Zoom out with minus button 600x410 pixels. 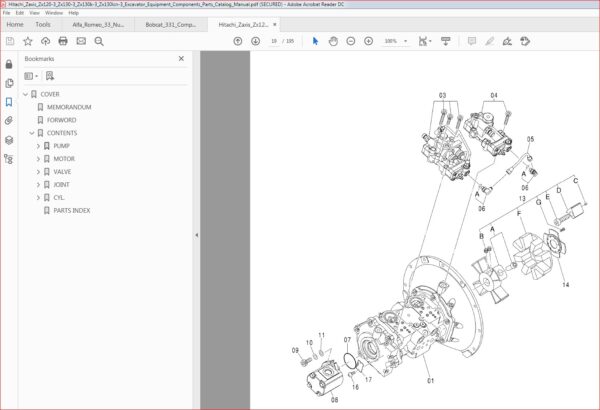point(351,41)
